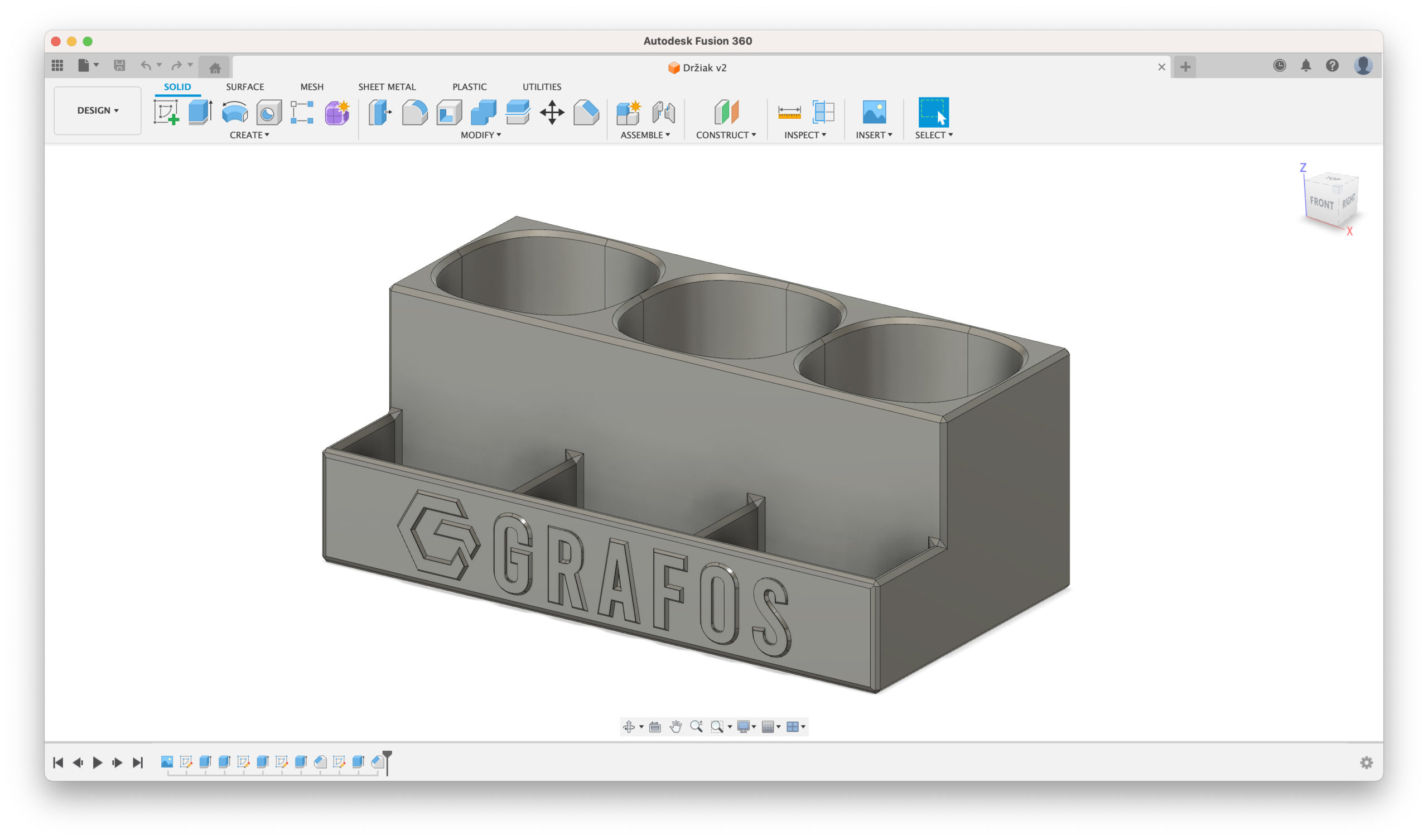
Task: Expand the CREATE menu
Action: coord(249,135)
